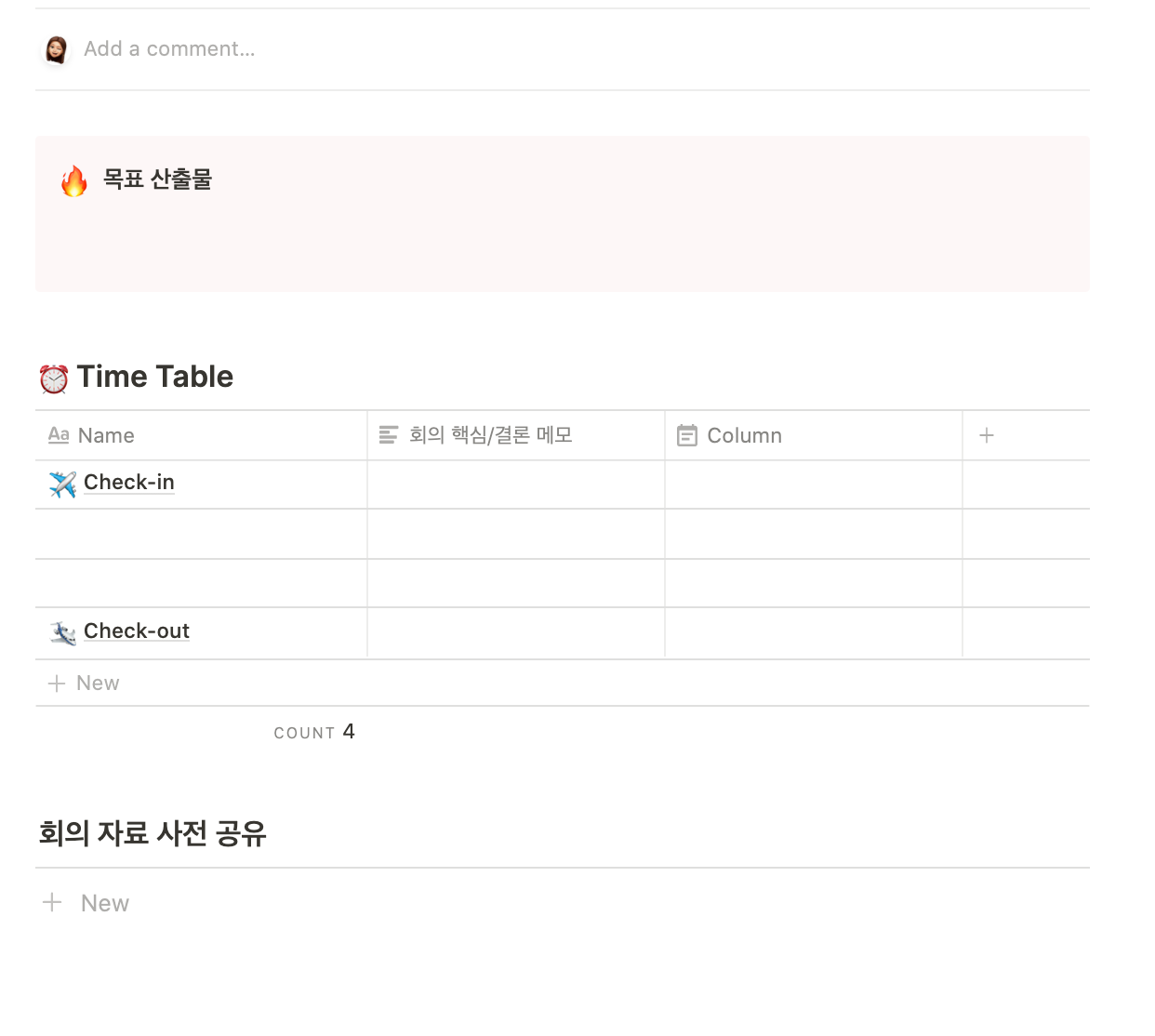Open the Check-out page
Viewport: 1155px width, 1036px height.
point(137,631)
